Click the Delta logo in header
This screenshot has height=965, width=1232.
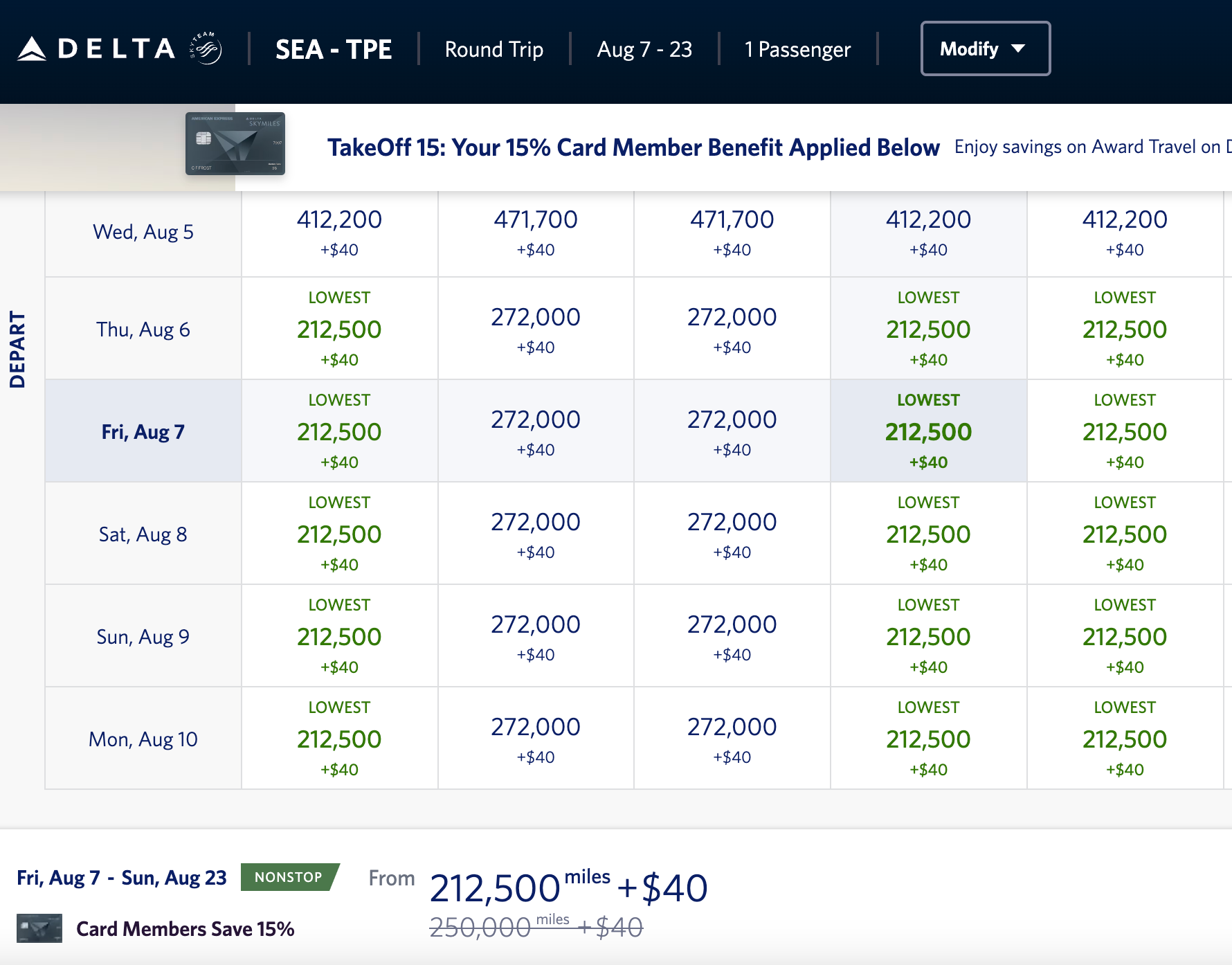tap(96, 48)
